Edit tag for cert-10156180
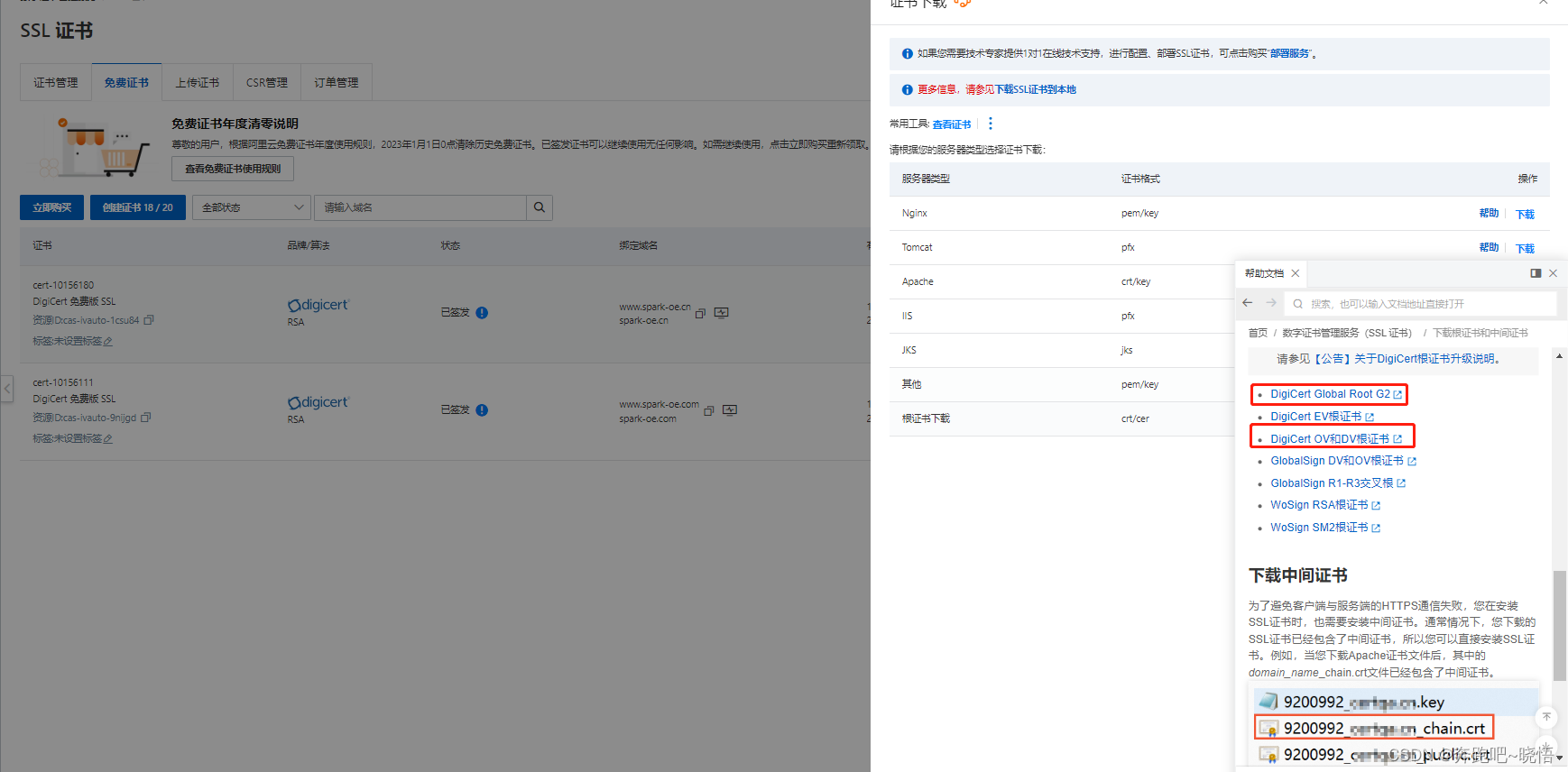 click(108, 342)
